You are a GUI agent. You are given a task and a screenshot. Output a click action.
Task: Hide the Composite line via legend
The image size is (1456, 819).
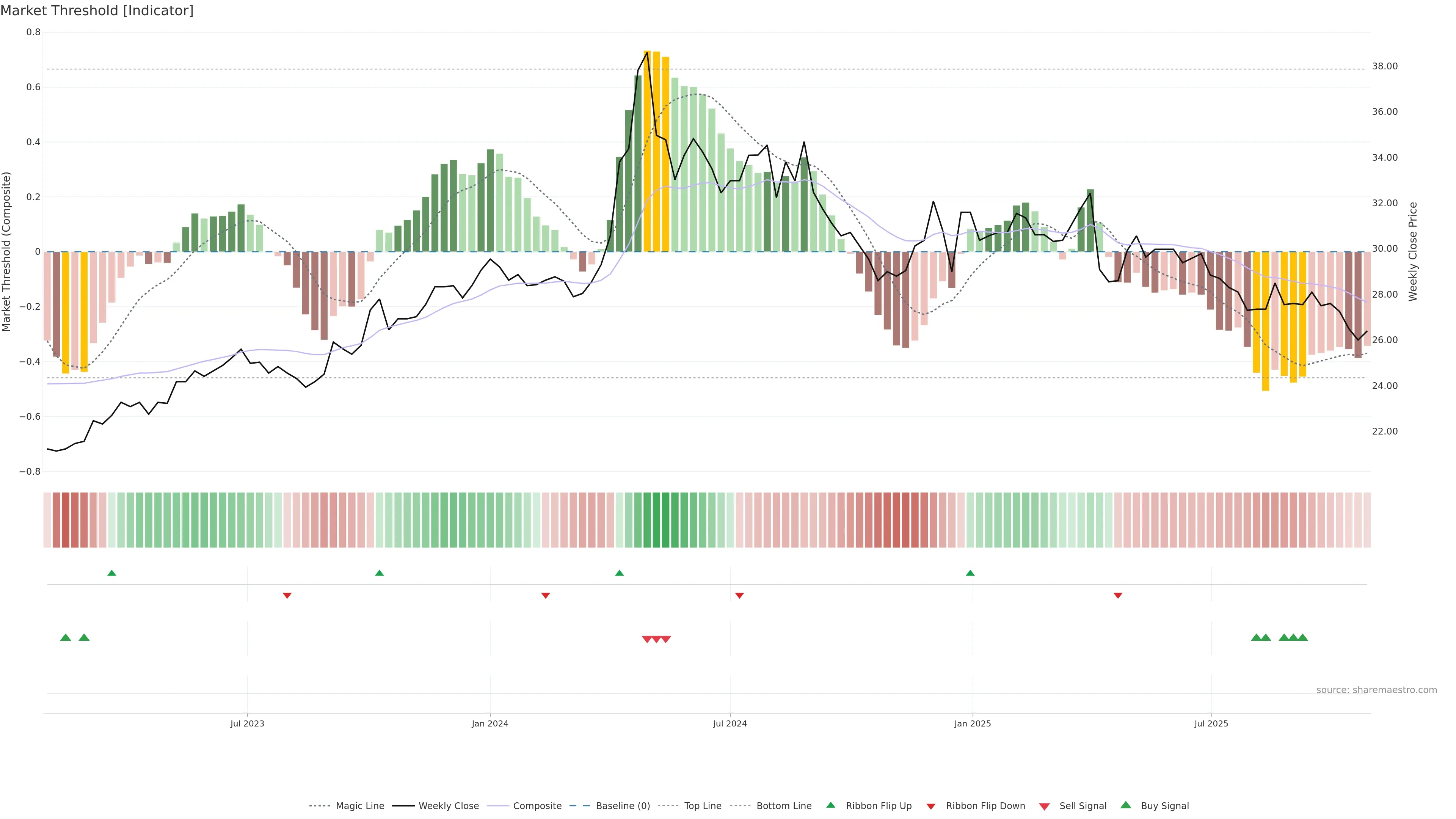pos(537,806)
